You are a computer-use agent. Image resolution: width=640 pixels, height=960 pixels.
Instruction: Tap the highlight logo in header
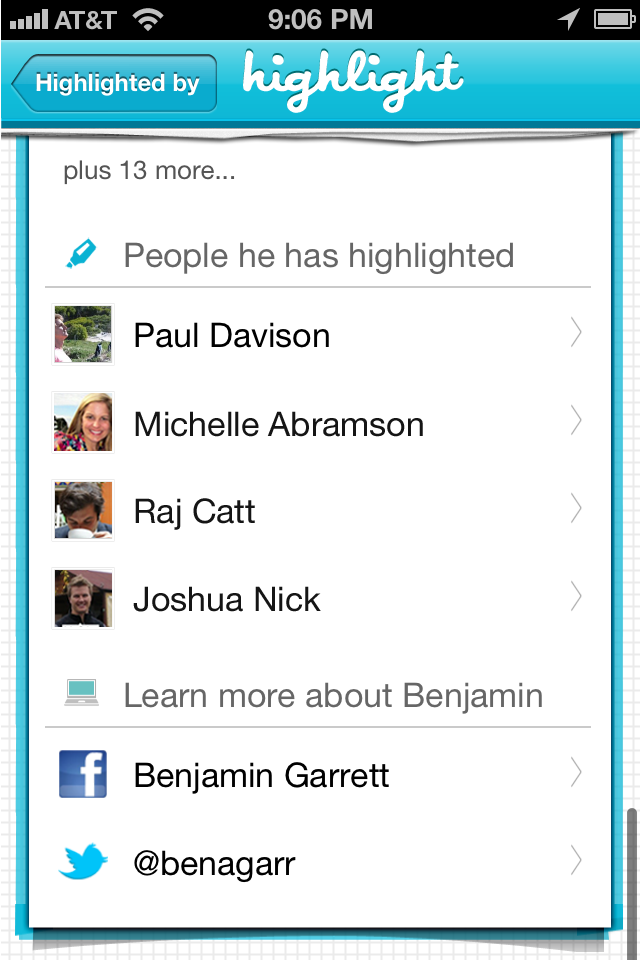352,80
